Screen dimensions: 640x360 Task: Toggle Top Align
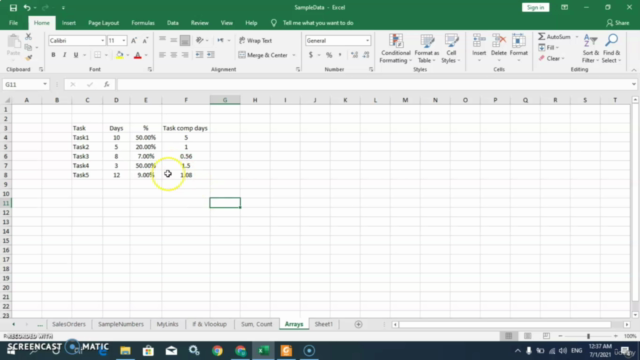[162, 40]
